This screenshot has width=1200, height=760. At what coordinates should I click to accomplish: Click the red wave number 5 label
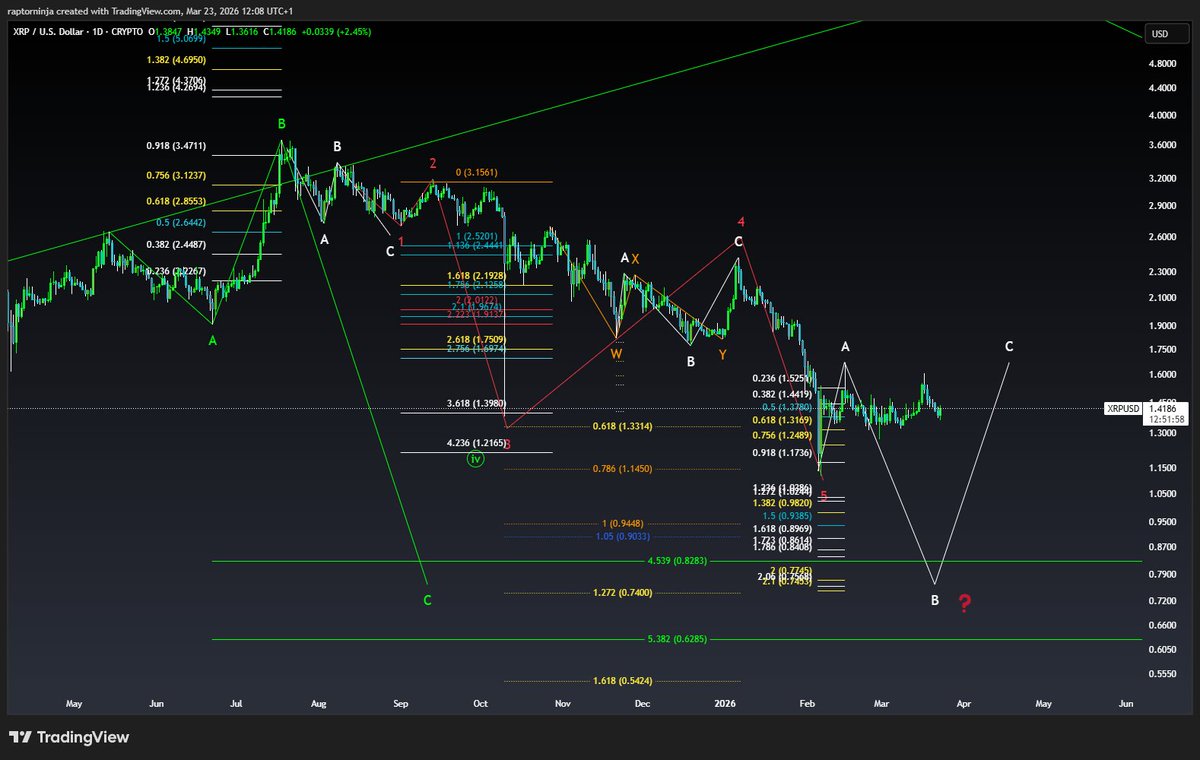[823, 495]
